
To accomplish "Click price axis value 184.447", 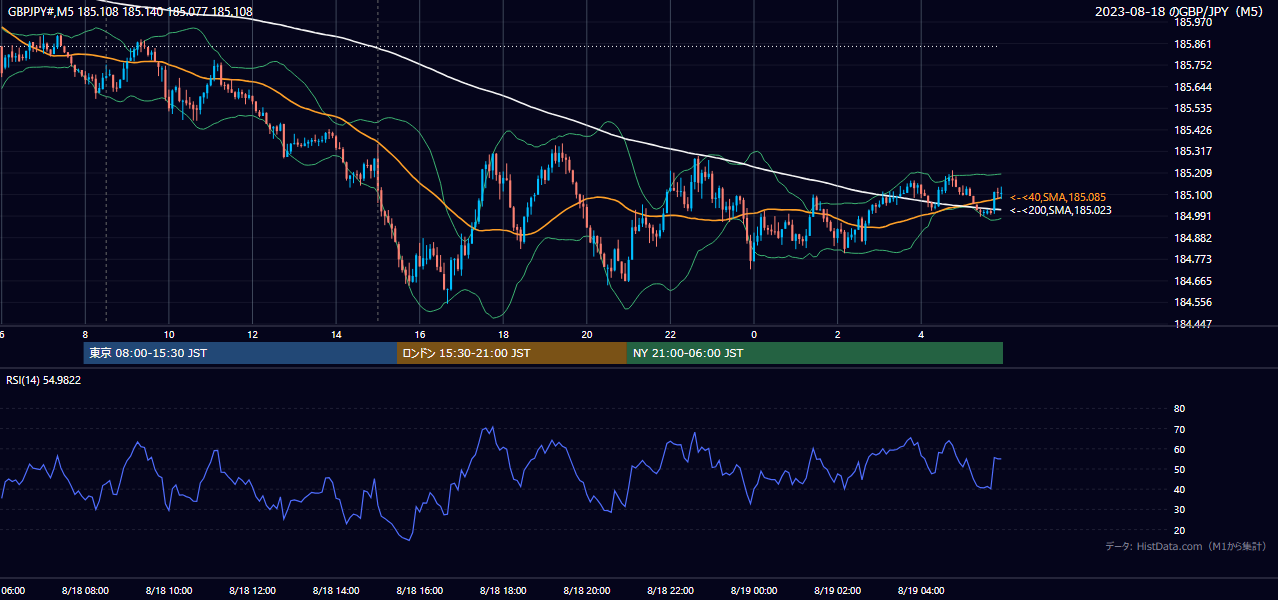I will (x=1193, y=324).
